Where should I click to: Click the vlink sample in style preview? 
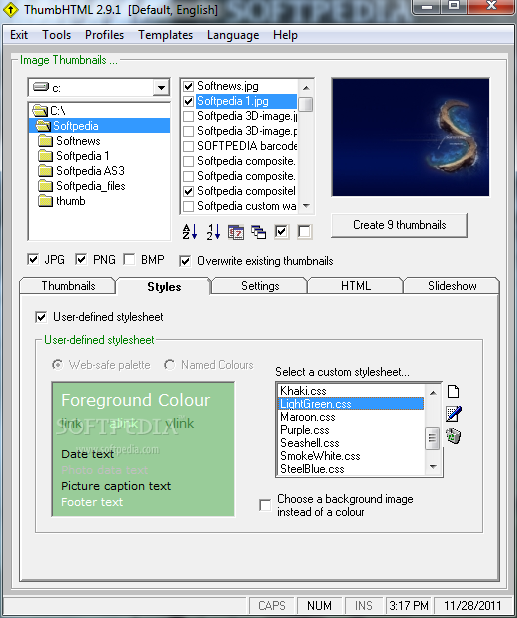179,423
